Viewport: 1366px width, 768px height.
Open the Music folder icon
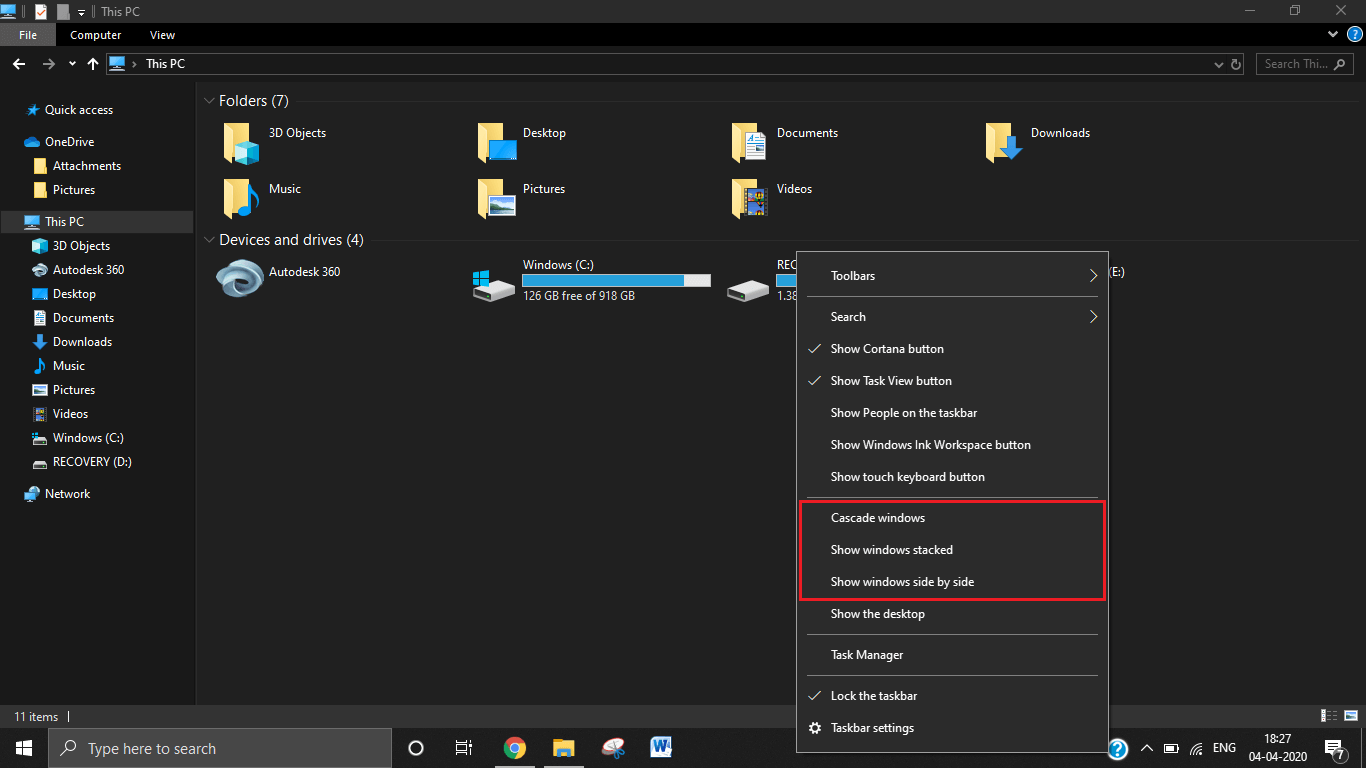(x=241, y=198)
